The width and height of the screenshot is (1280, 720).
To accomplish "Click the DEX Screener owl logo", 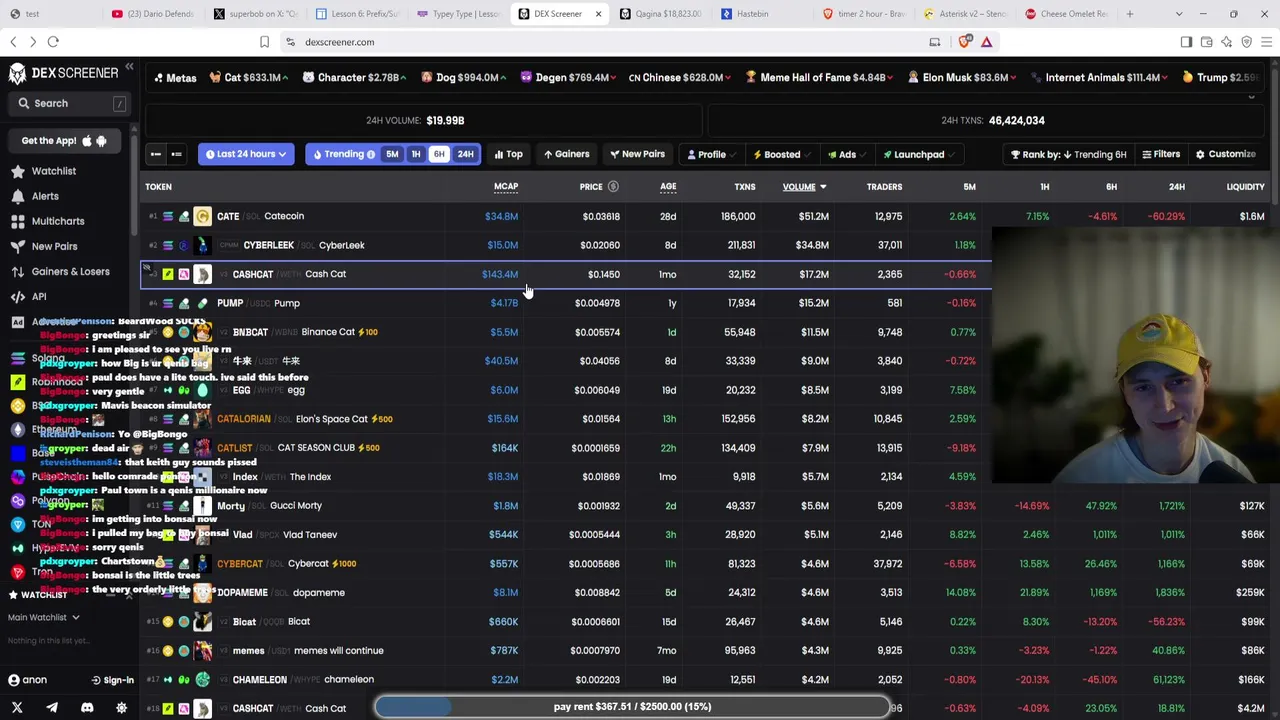I will click(17, 73).
